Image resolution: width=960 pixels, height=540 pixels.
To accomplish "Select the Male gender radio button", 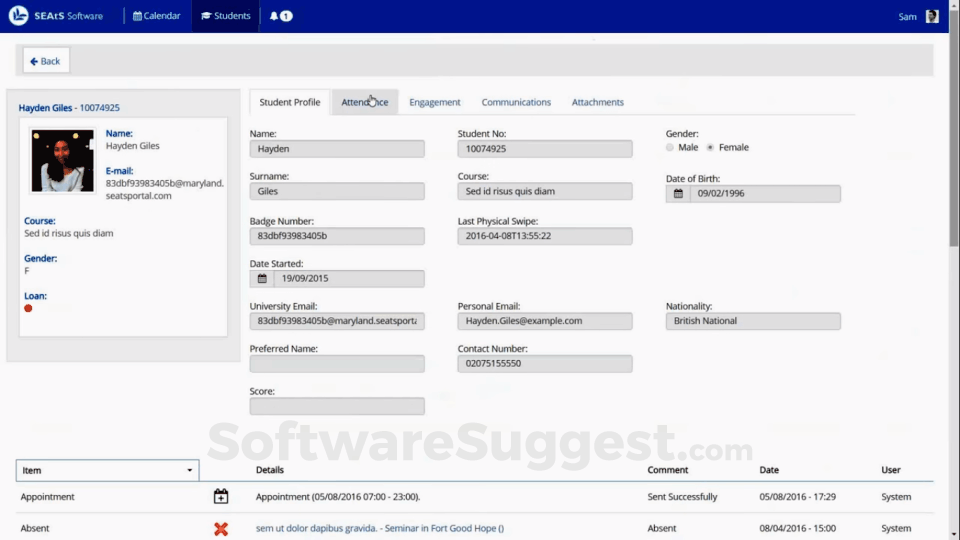I will tap(670, 148).
